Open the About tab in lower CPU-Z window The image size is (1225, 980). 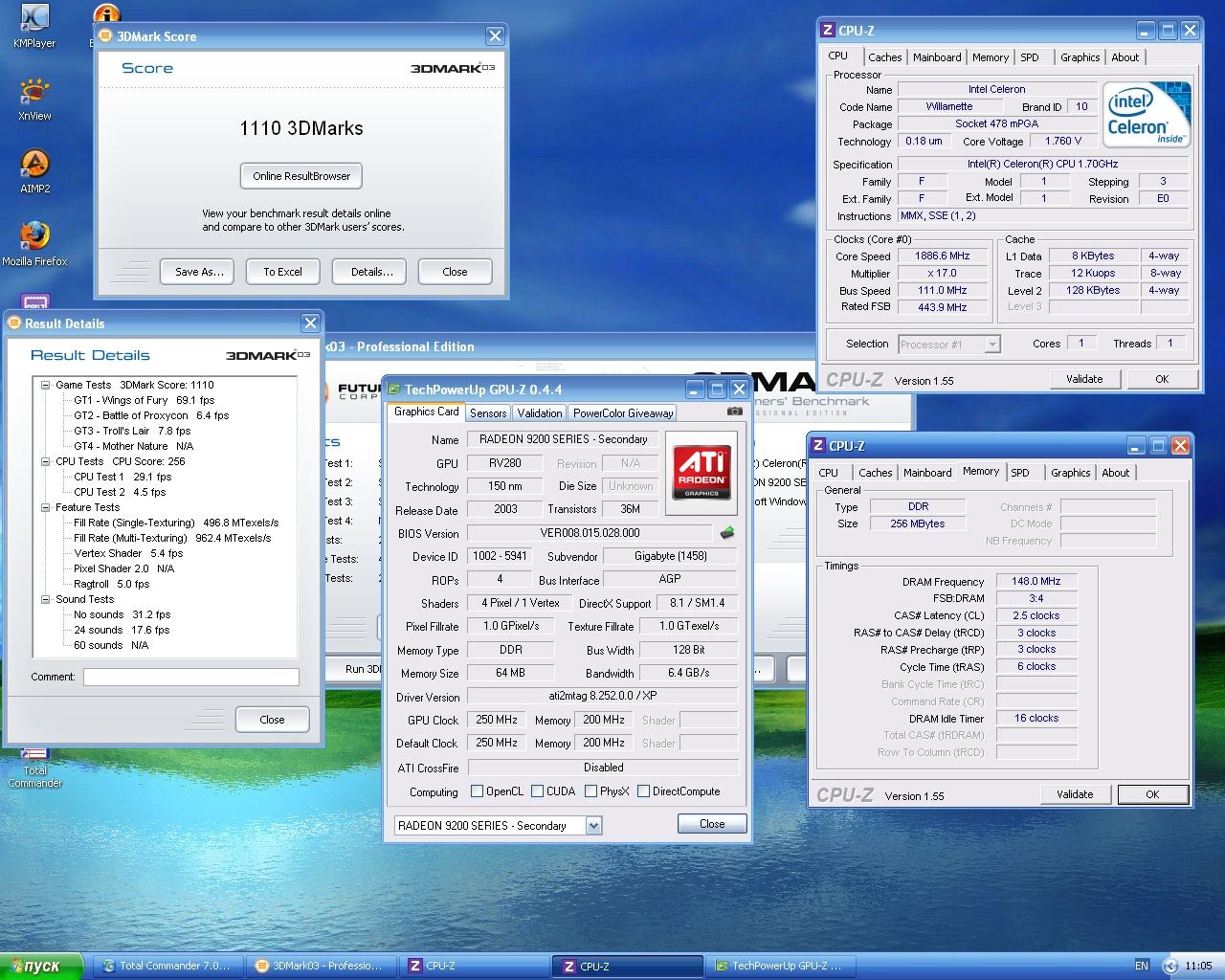[x=1115, y=473]
